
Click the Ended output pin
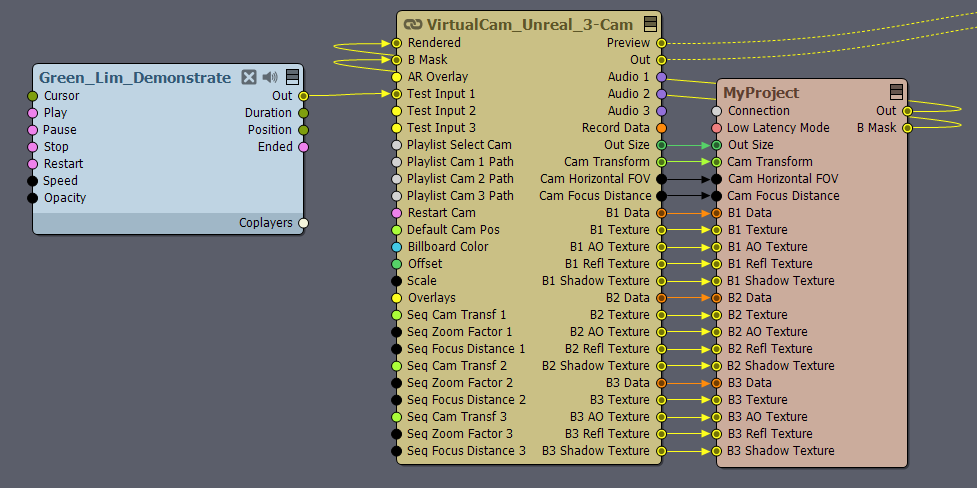[x=303, y=147]
